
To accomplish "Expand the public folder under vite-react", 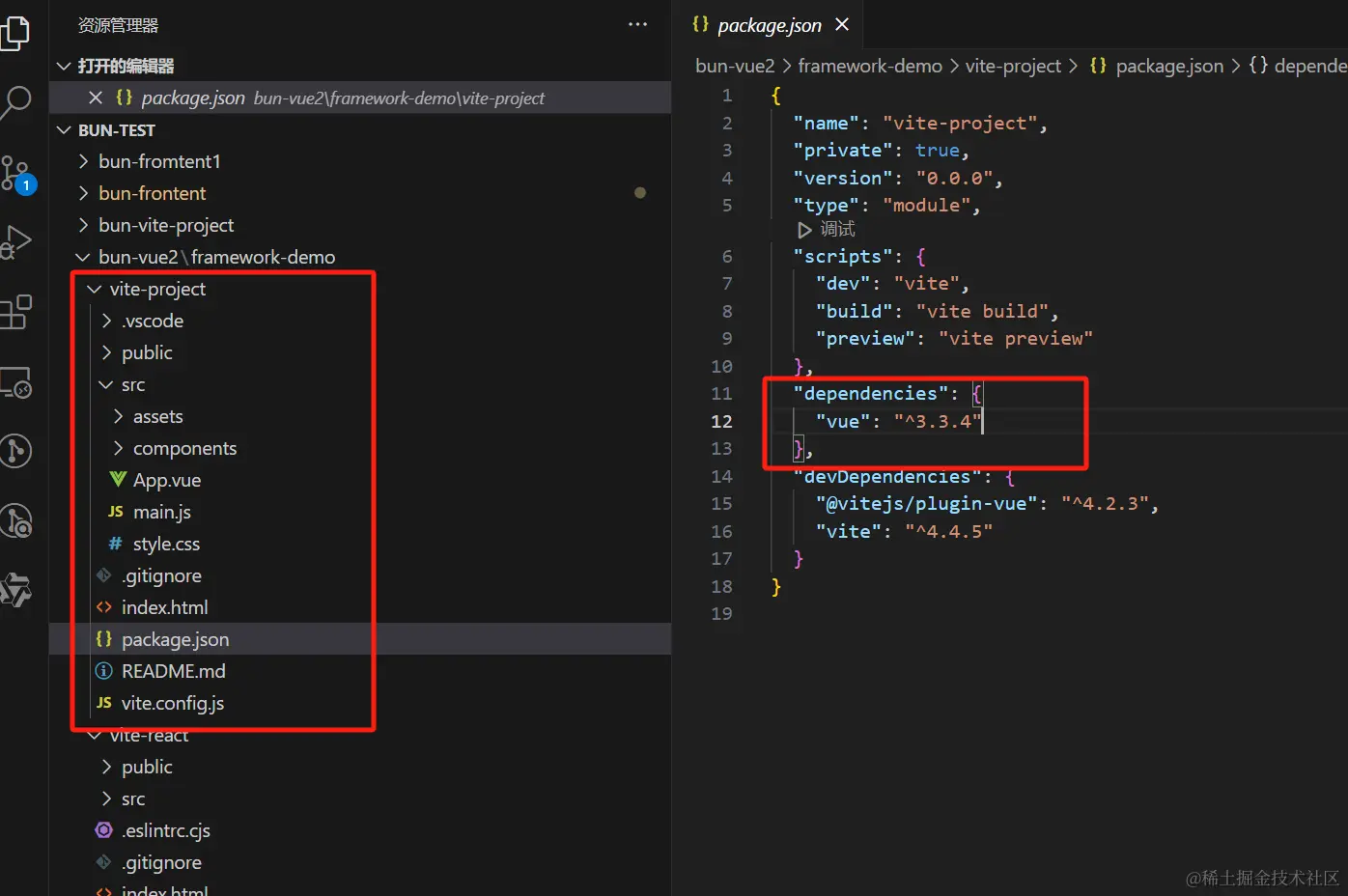I will click(106, 767).
